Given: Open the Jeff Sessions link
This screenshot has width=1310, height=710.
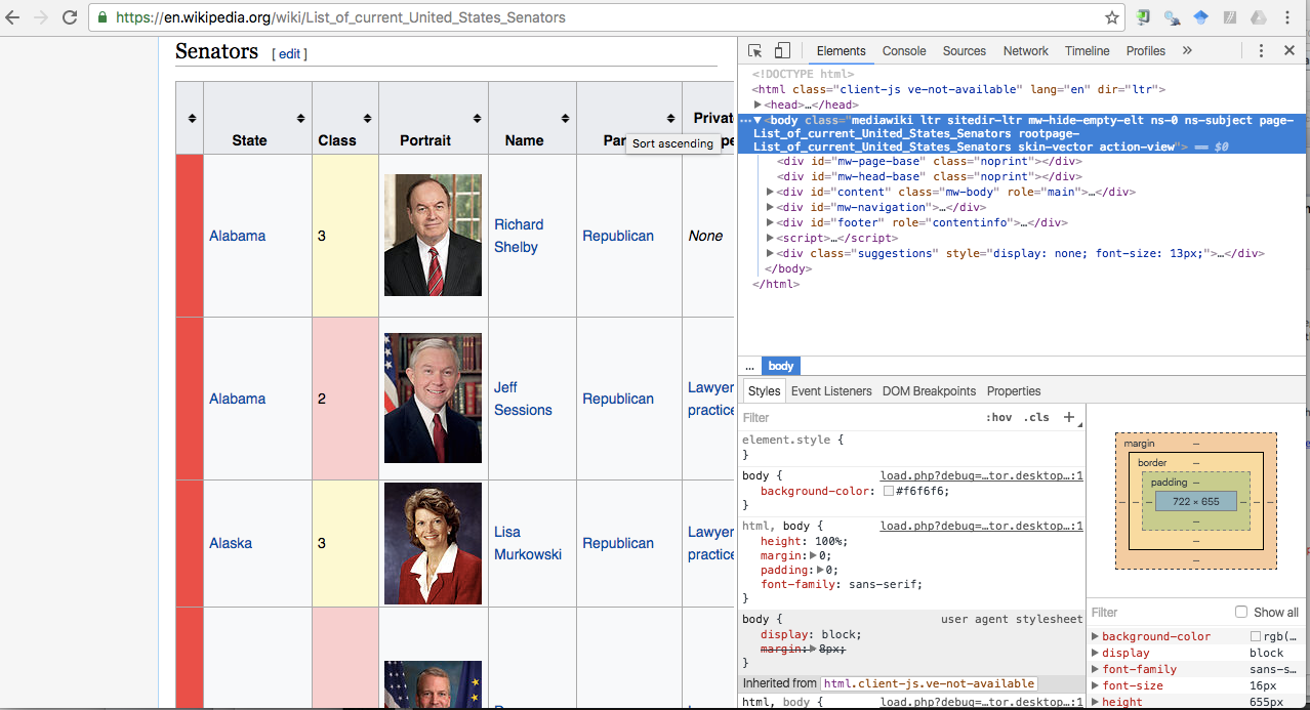Looking at the screenshot, I should coord(523,399).
